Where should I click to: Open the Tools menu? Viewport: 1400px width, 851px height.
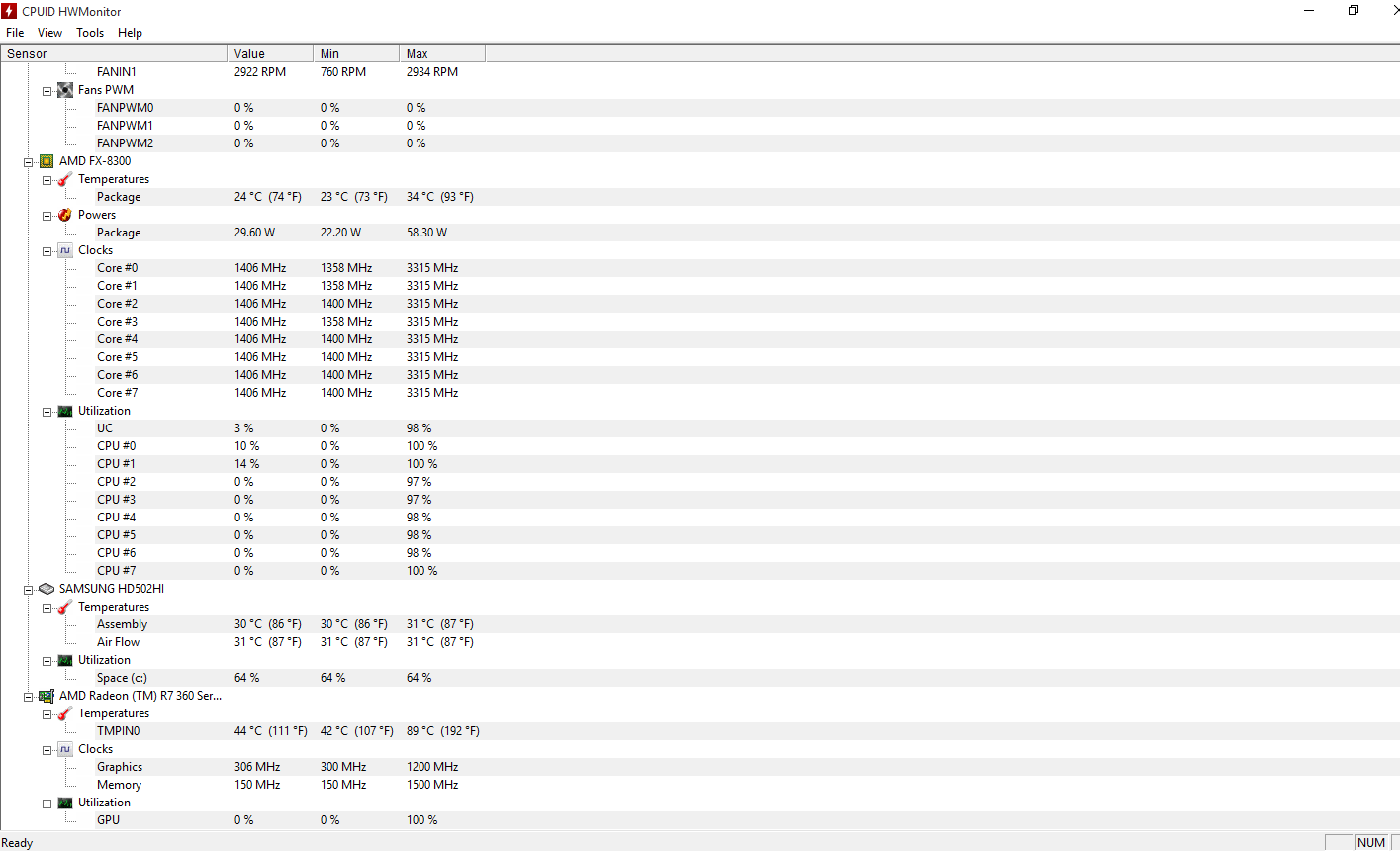(90, 33)
